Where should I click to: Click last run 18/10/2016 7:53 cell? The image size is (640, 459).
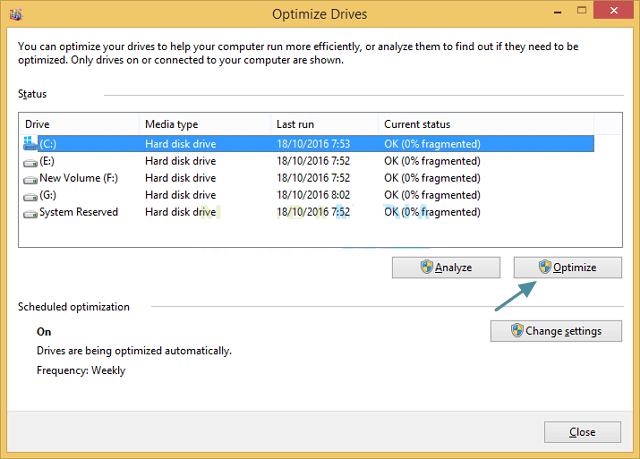tap(313, 144)
